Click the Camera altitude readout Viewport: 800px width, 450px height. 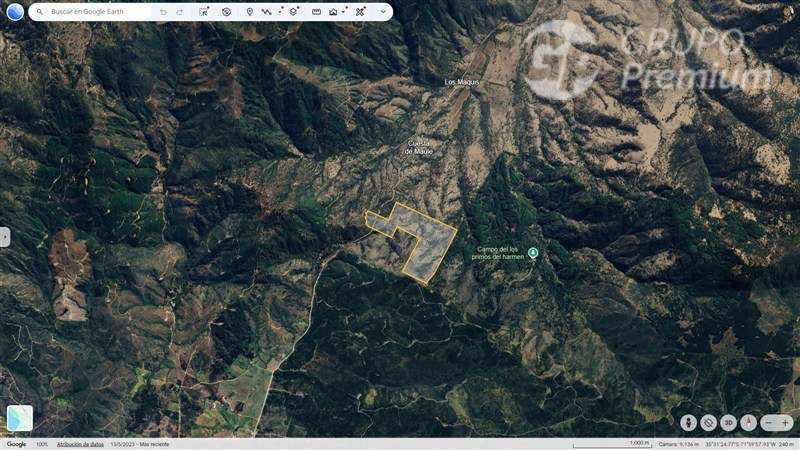tap(678, 444)
